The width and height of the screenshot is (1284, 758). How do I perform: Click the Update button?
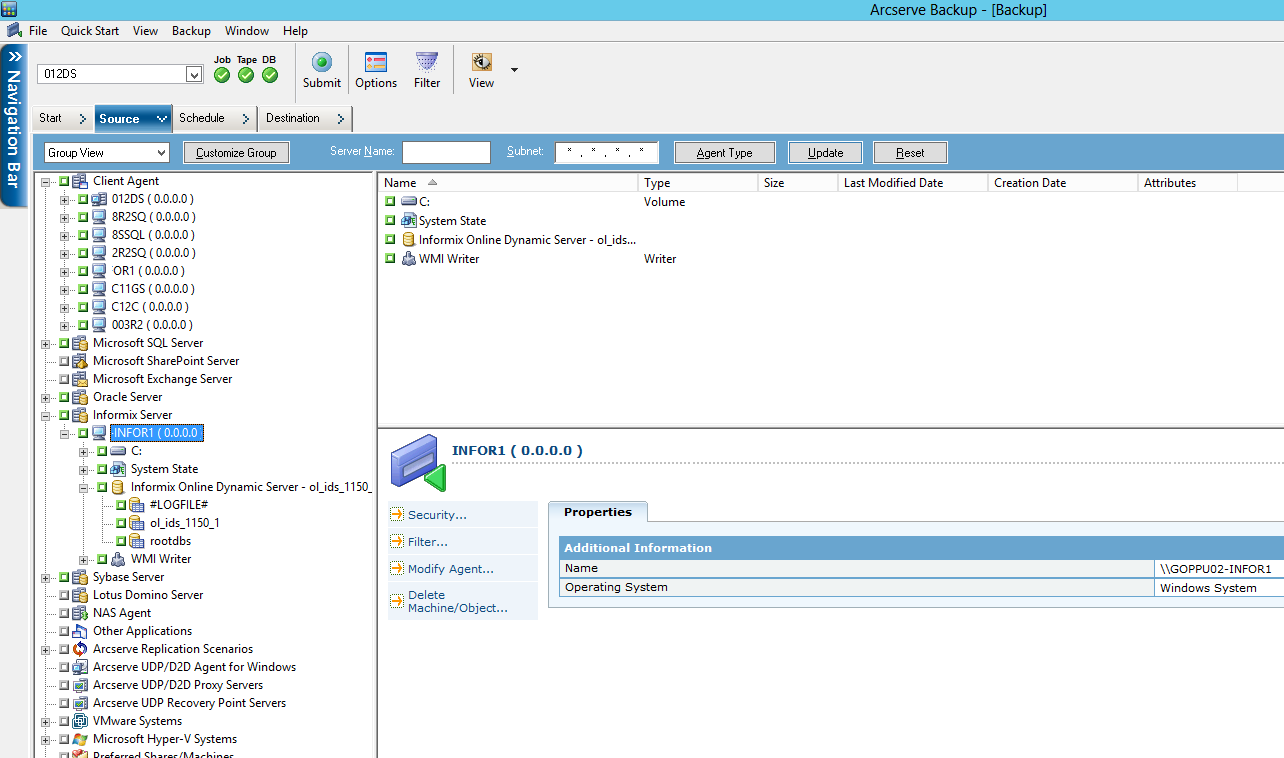(824, 152)
